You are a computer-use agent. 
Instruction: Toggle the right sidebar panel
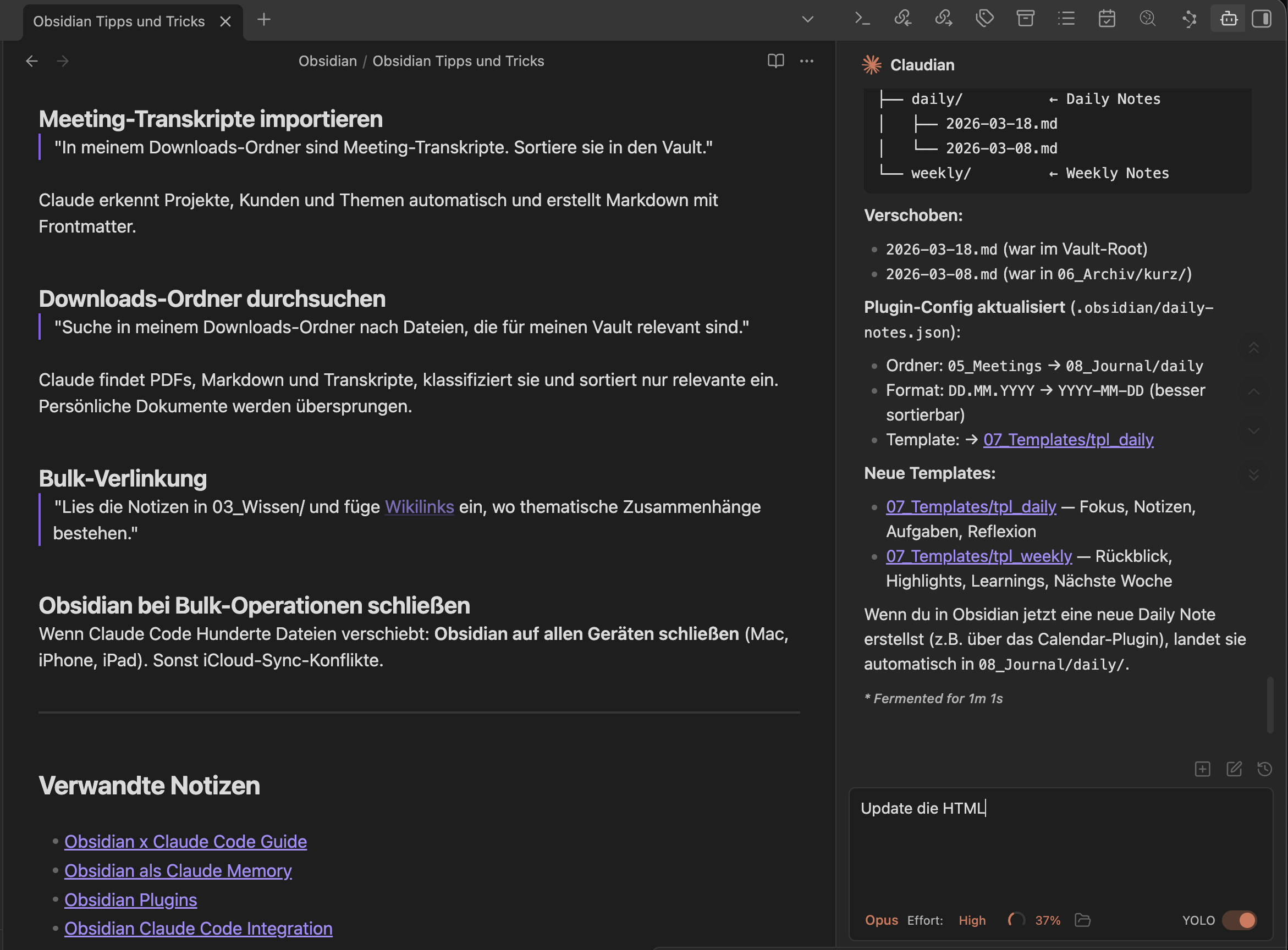(x=1262, y=18)
